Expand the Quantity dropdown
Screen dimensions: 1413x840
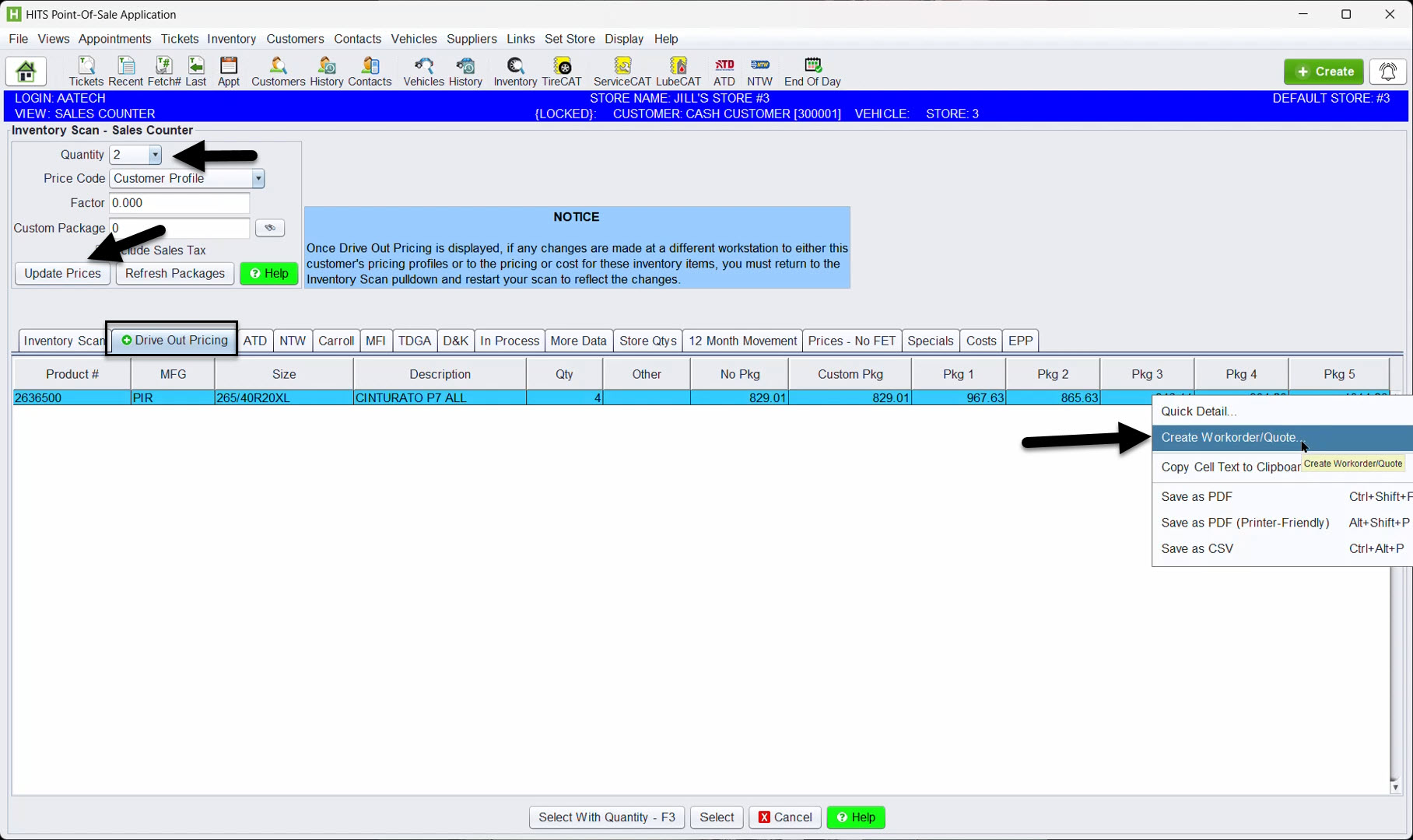click(x=155, y=155)
